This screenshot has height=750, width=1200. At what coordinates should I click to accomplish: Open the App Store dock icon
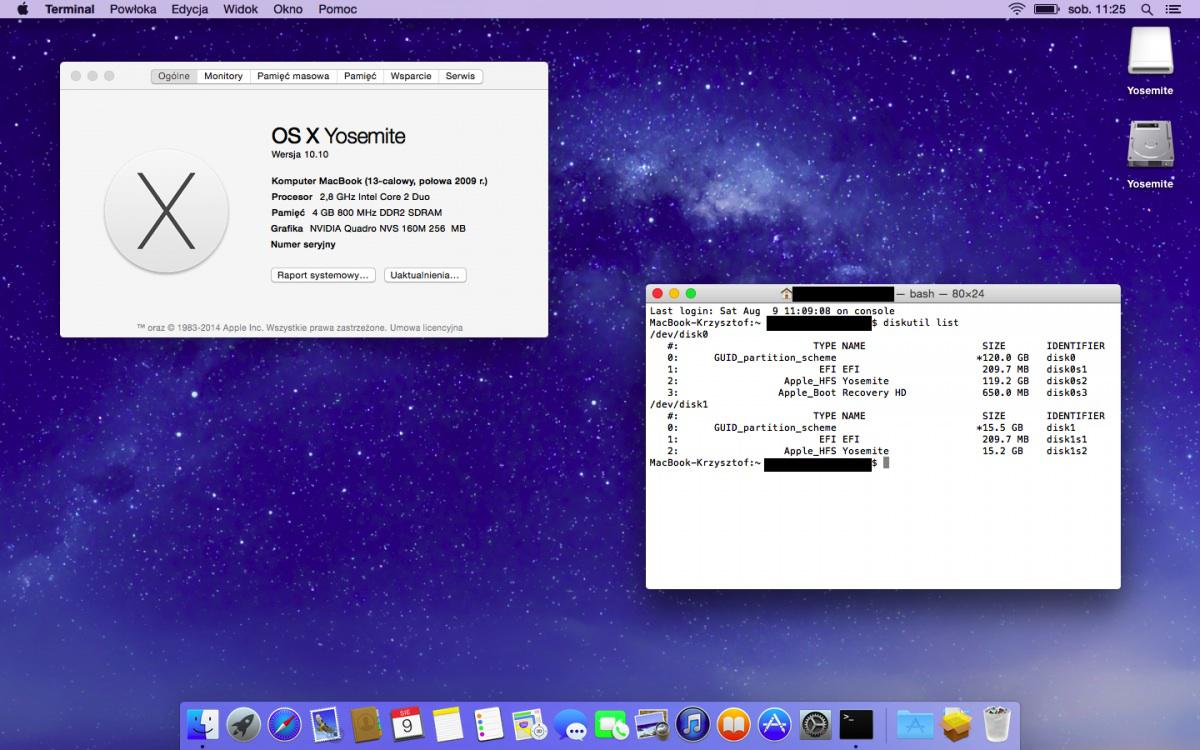coord(775,723)
